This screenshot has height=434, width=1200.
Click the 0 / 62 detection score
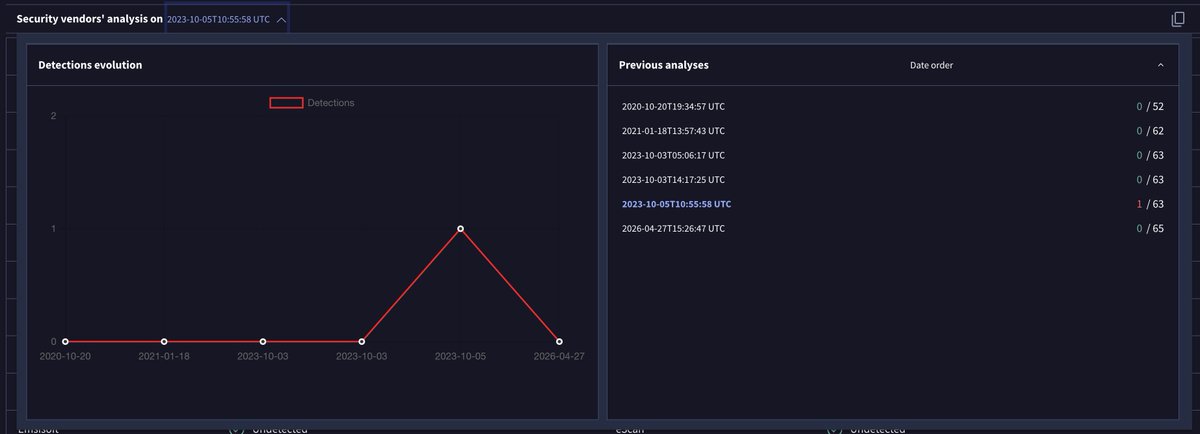1149,130
